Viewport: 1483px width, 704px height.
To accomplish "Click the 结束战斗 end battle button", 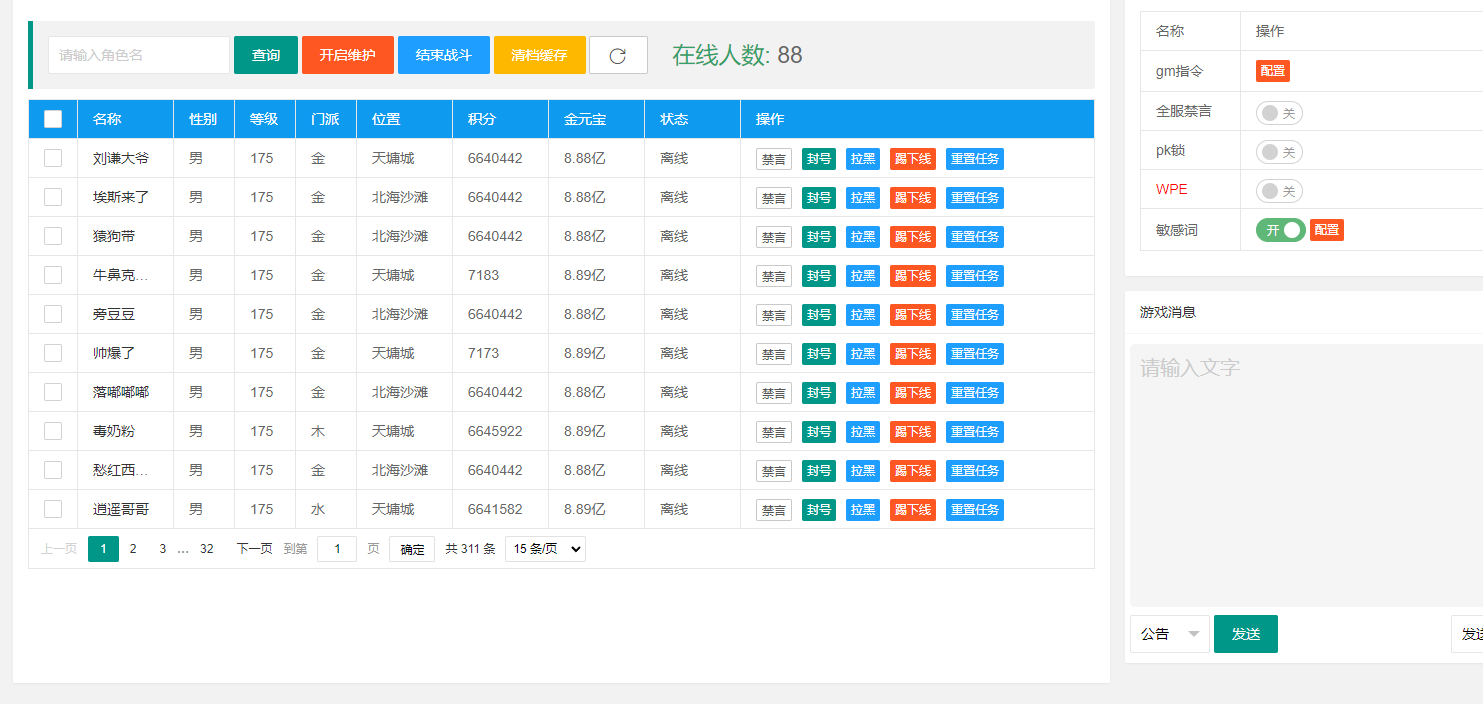I will coord(443,55).
